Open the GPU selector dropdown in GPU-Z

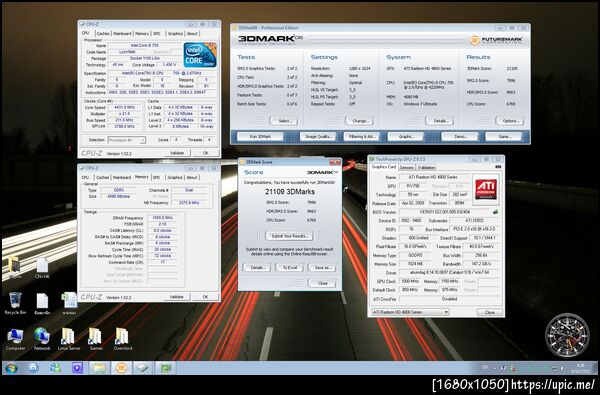[410, 312]
